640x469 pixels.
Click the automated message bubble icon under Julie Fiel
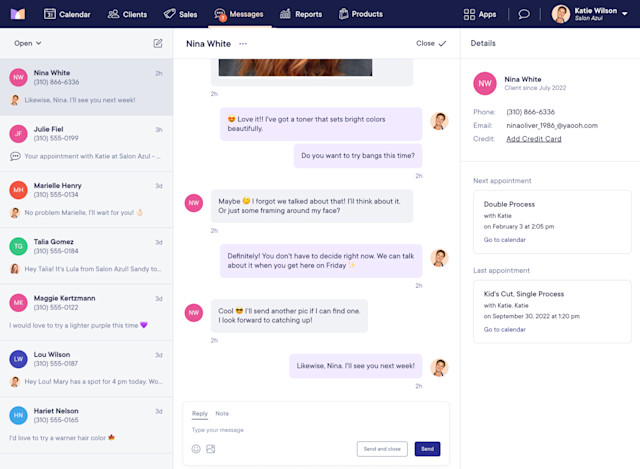pyautogui.click(x=15, y=156)
